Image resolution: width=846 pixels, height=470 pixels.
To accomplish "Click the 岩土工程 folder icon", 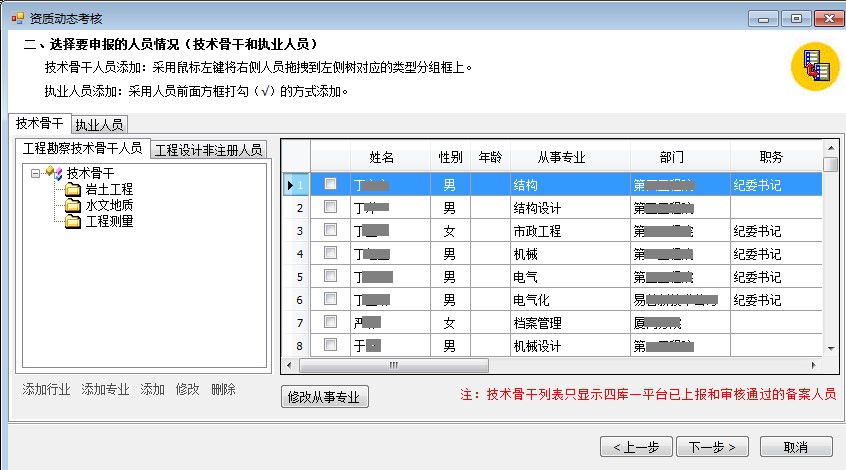I will (72, 189).
